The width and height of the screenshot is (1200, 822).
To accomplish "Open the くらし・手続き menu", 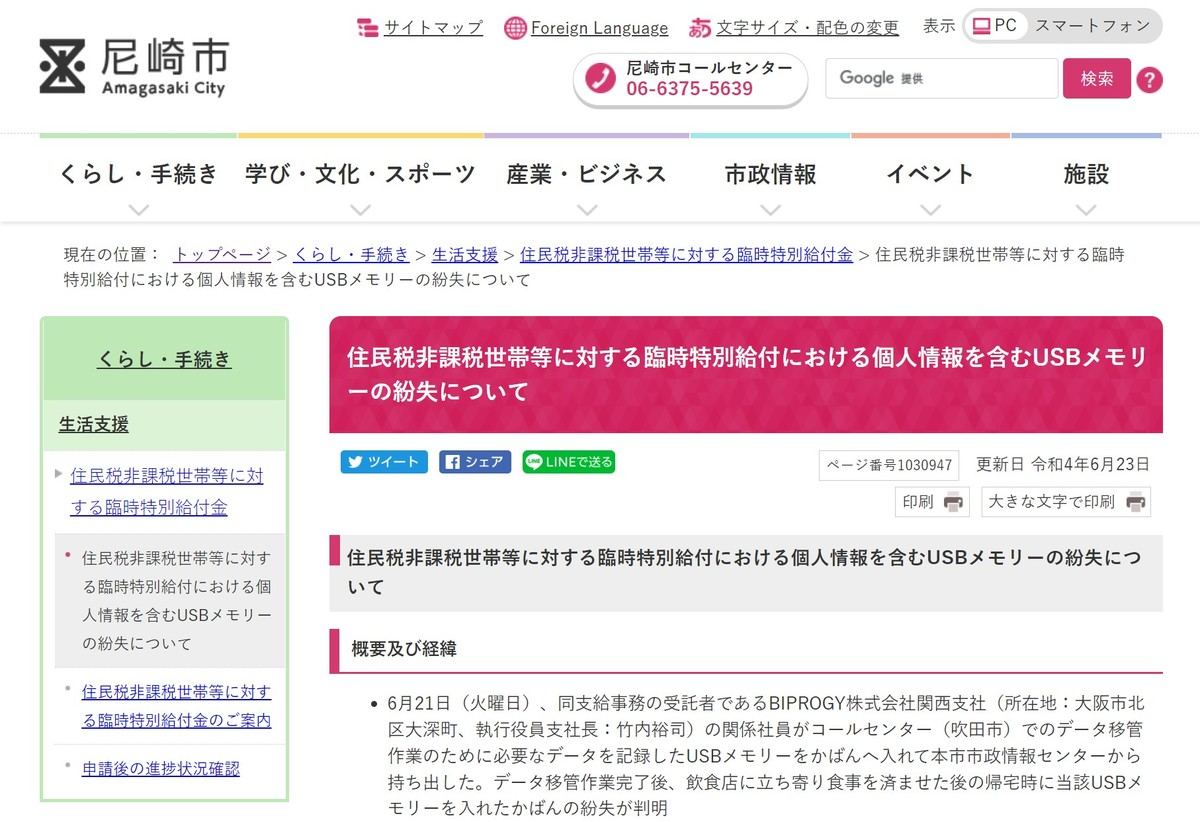I will point(139,174).
